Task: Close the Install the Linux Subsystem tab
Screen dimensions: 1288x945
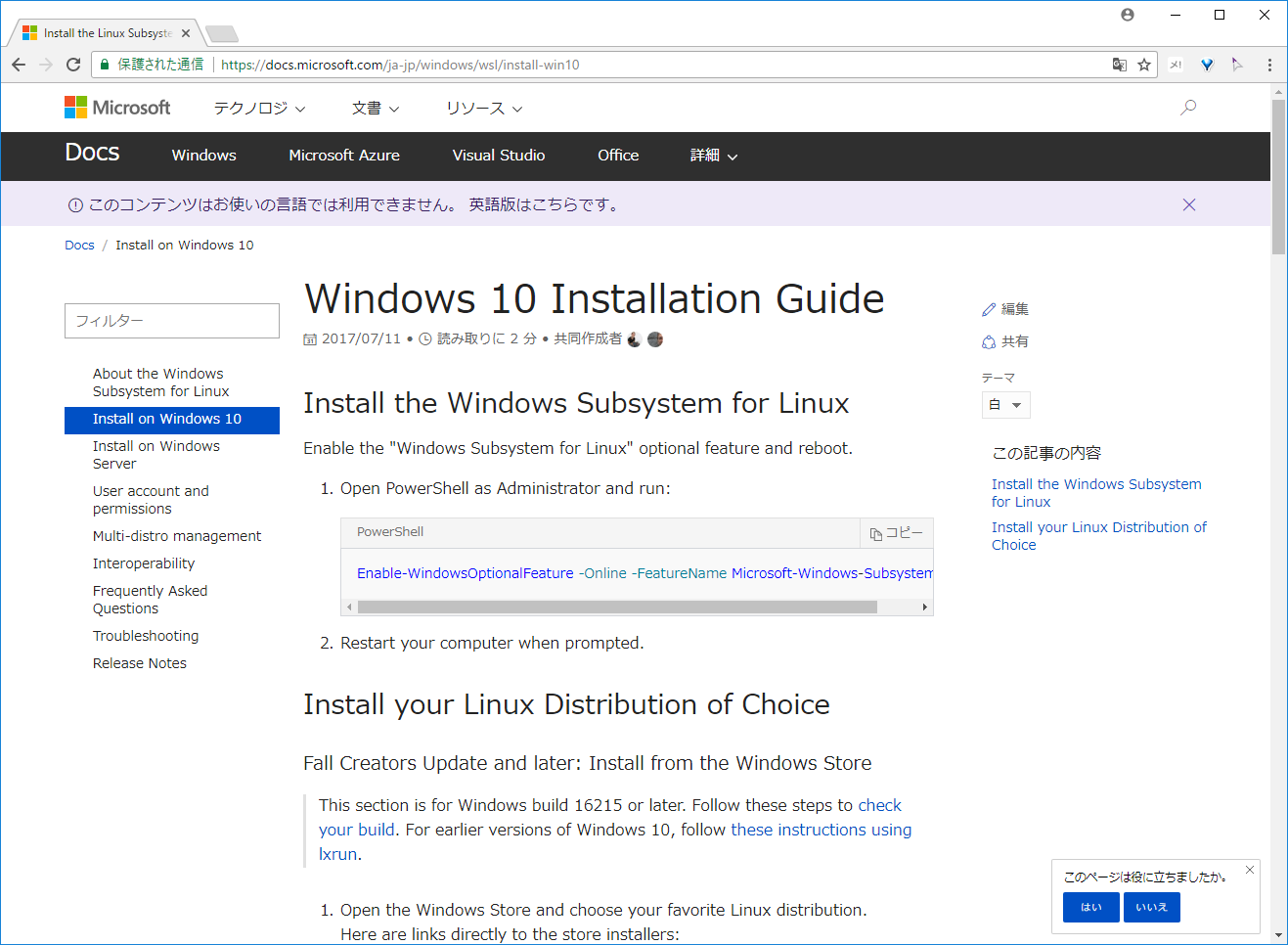Action: pos(186,33)
